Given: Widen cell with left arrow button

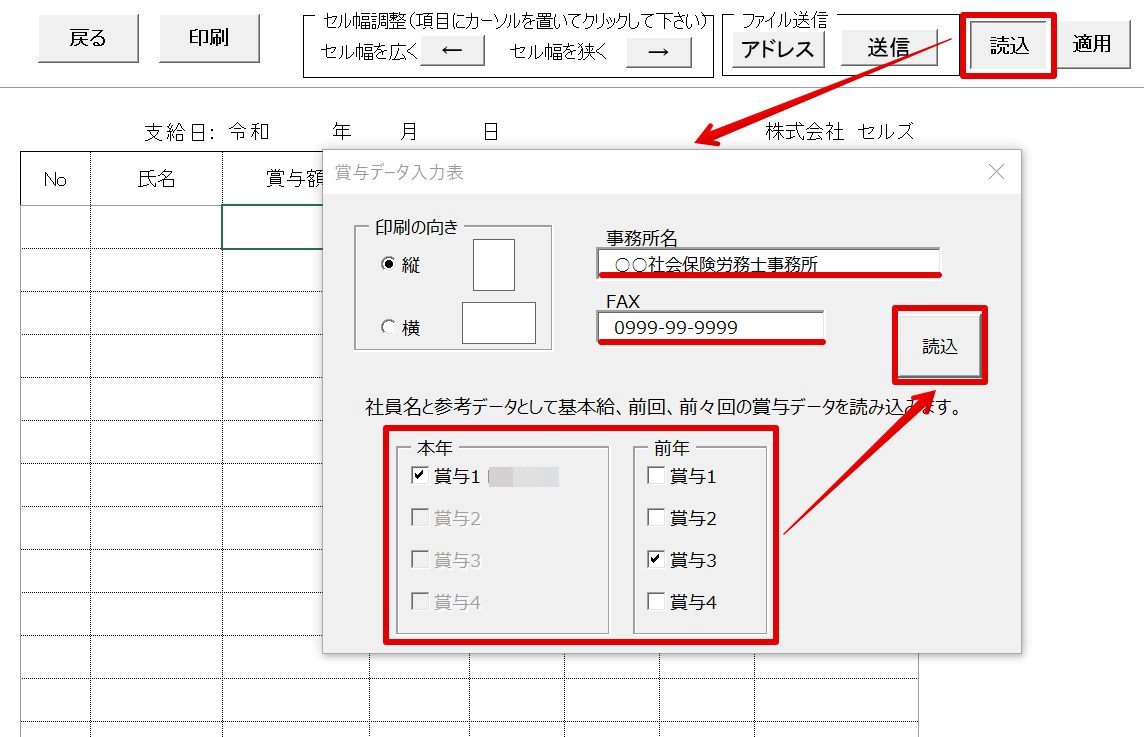Looking at the screenshot, I should pos(452,51).
